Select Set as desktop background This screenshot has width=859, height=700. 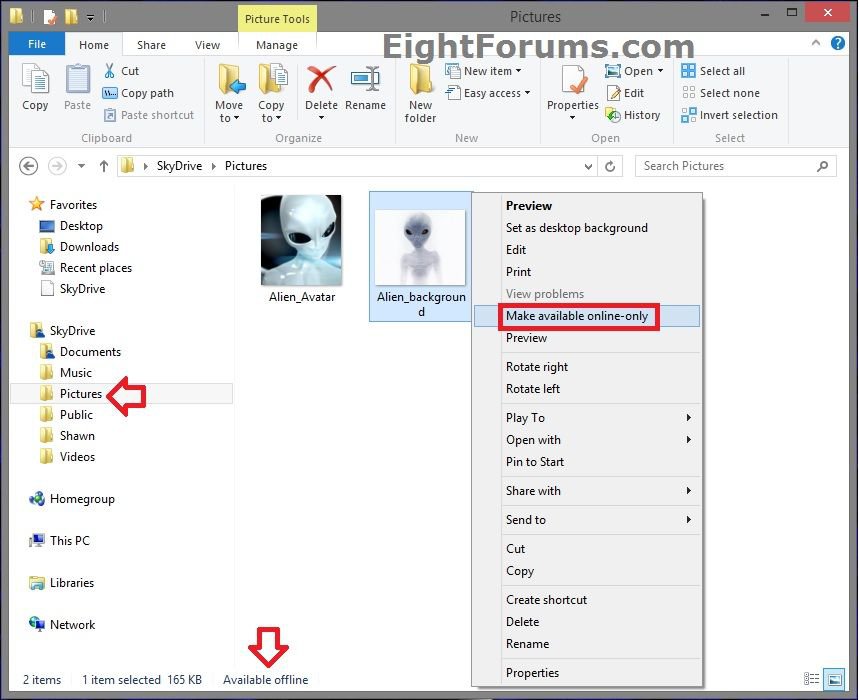pos(576,228)
